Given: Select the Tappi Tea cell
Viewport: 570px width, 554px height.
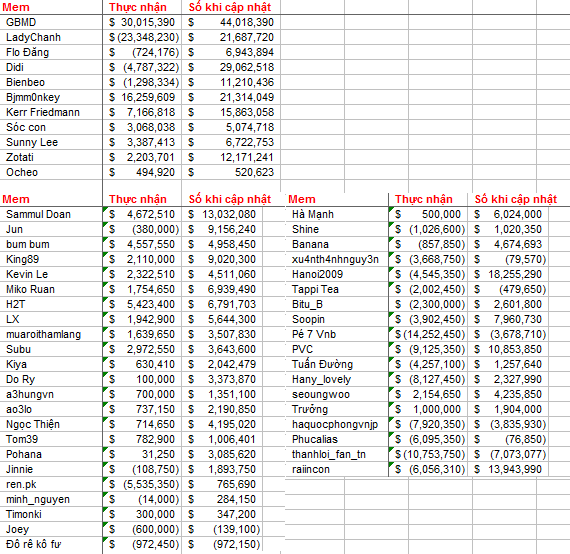Looking at the screenshot, I should pos(337,289).
